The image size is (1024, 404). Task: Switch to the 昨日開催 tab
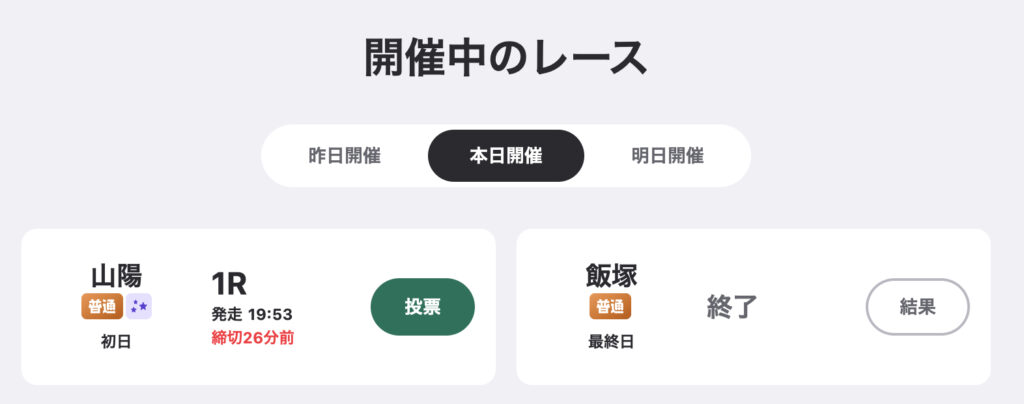click(x=344, y=156)
